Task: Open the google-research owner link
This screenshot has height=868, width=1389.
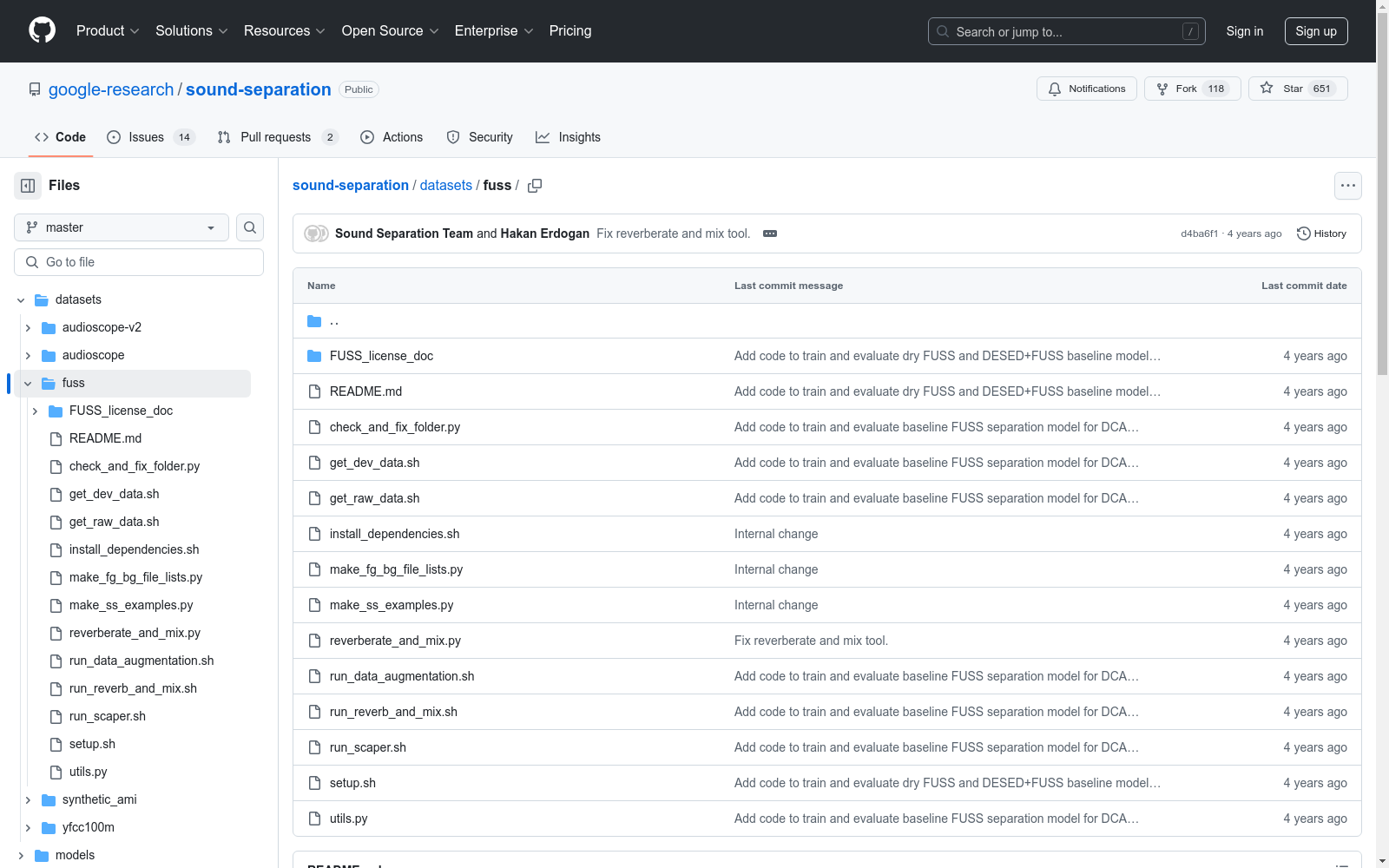Action: pos(111,89)
